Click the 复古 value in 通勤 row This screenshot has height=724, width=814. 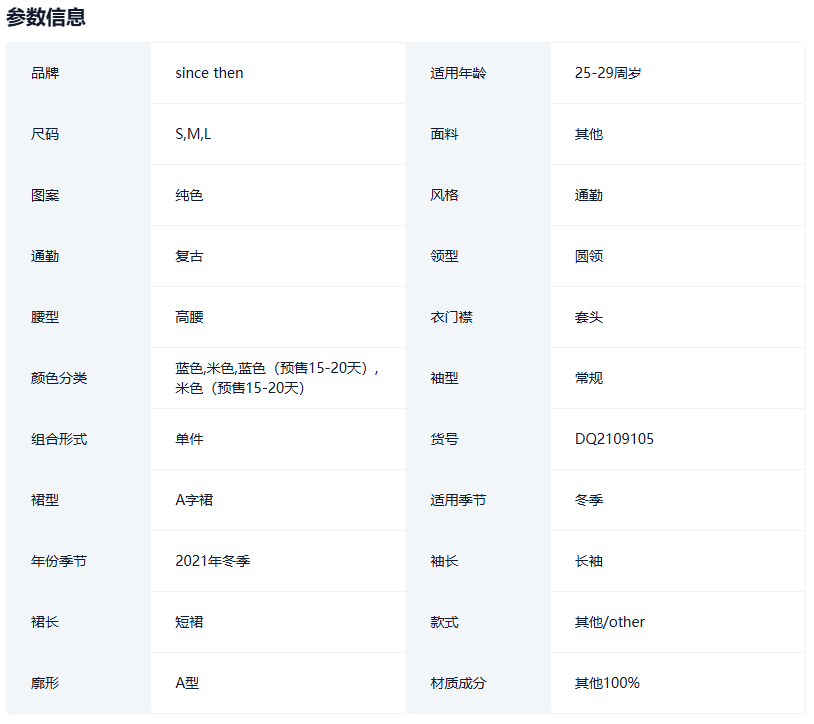pyautogui.click(x=189, y=256)
